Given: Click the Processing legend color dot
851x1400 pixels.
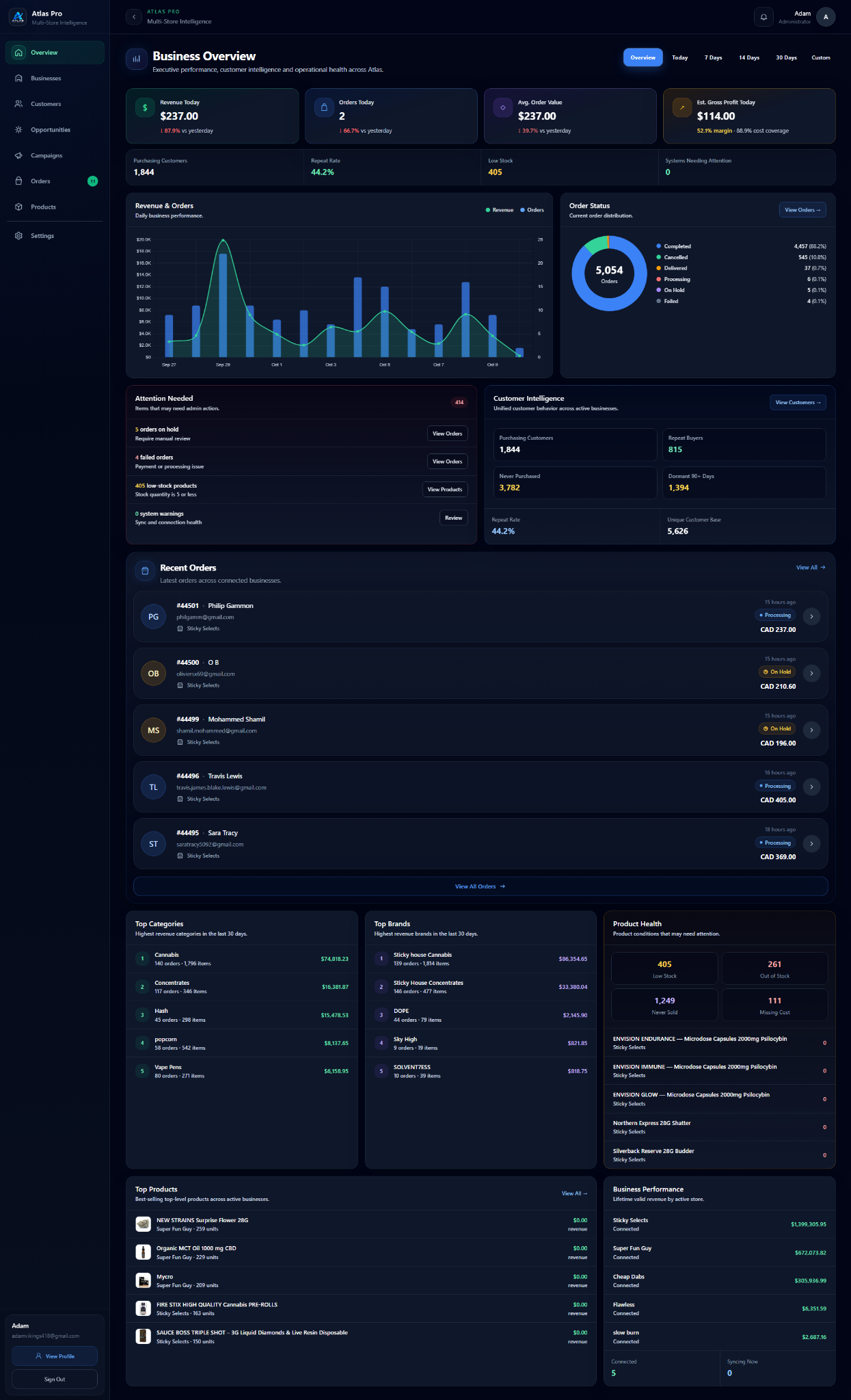Looking at the screenshot, I should (x=658, y=279).
